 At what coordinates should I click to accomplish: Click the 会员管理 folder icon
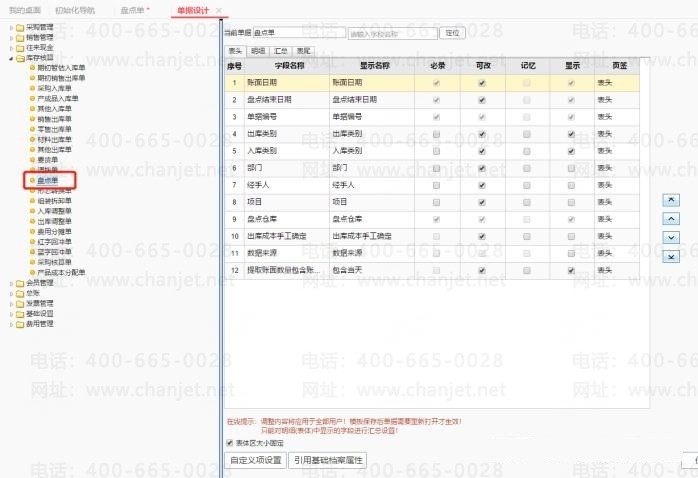point(20,283)
